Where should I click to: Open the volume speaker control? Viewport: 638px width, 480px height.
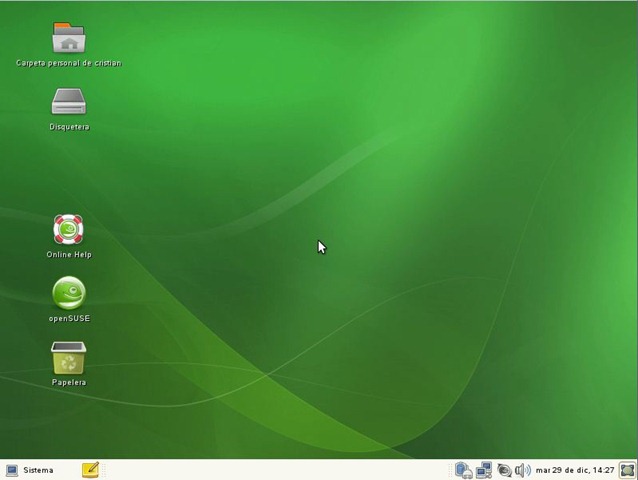(523, 470)
